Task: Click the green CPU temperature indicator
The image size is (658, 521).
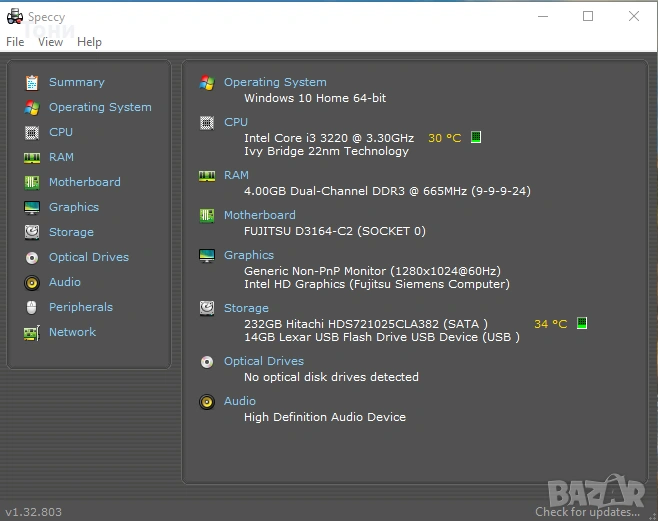Action: pyautogui.click(x=476, y=137)
